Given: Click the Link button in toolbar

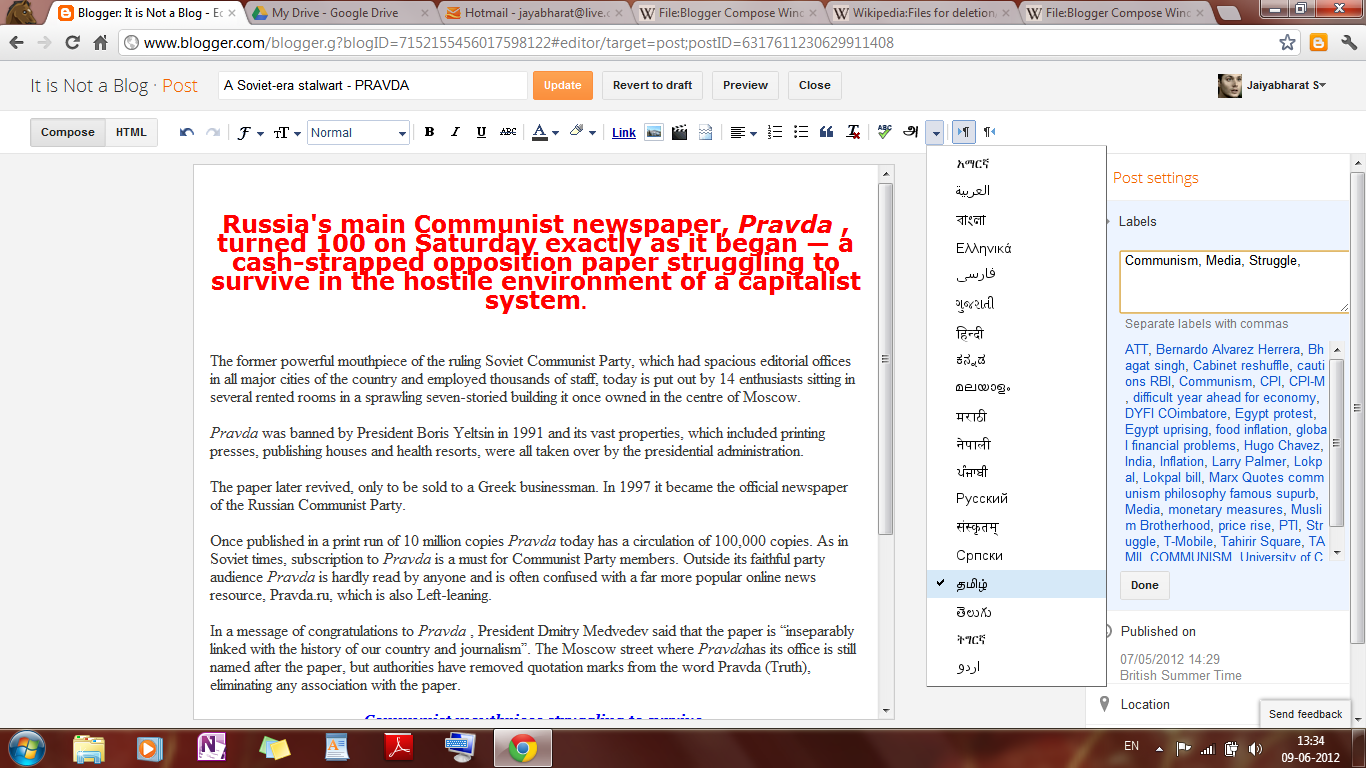Looking at the screenshot, I should coord(624,132).
